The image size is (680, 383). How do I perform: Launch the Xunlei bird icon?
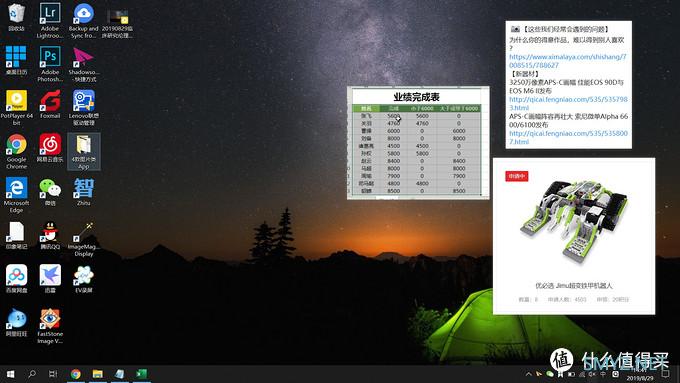tap(50, 278)
